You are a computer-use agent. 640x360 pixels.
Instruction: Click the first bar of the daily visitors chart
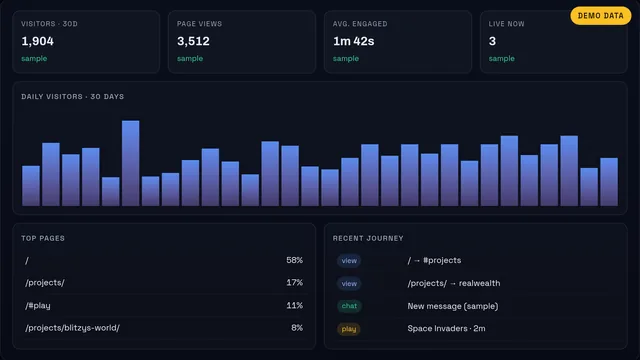(31, 186)
